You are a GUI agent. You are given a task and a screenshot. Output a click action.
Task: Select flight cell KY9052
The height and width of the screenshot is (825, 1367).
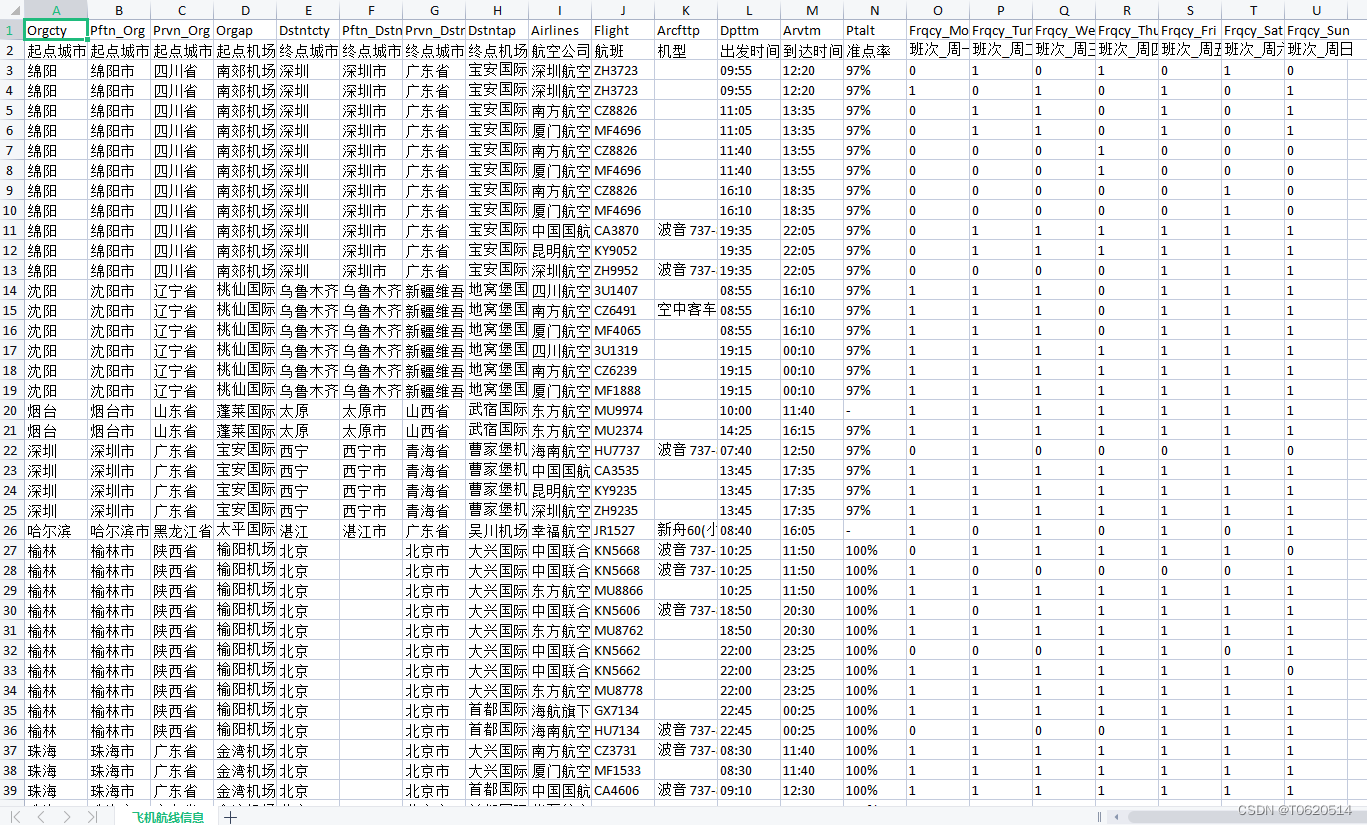tap(623, 250)
